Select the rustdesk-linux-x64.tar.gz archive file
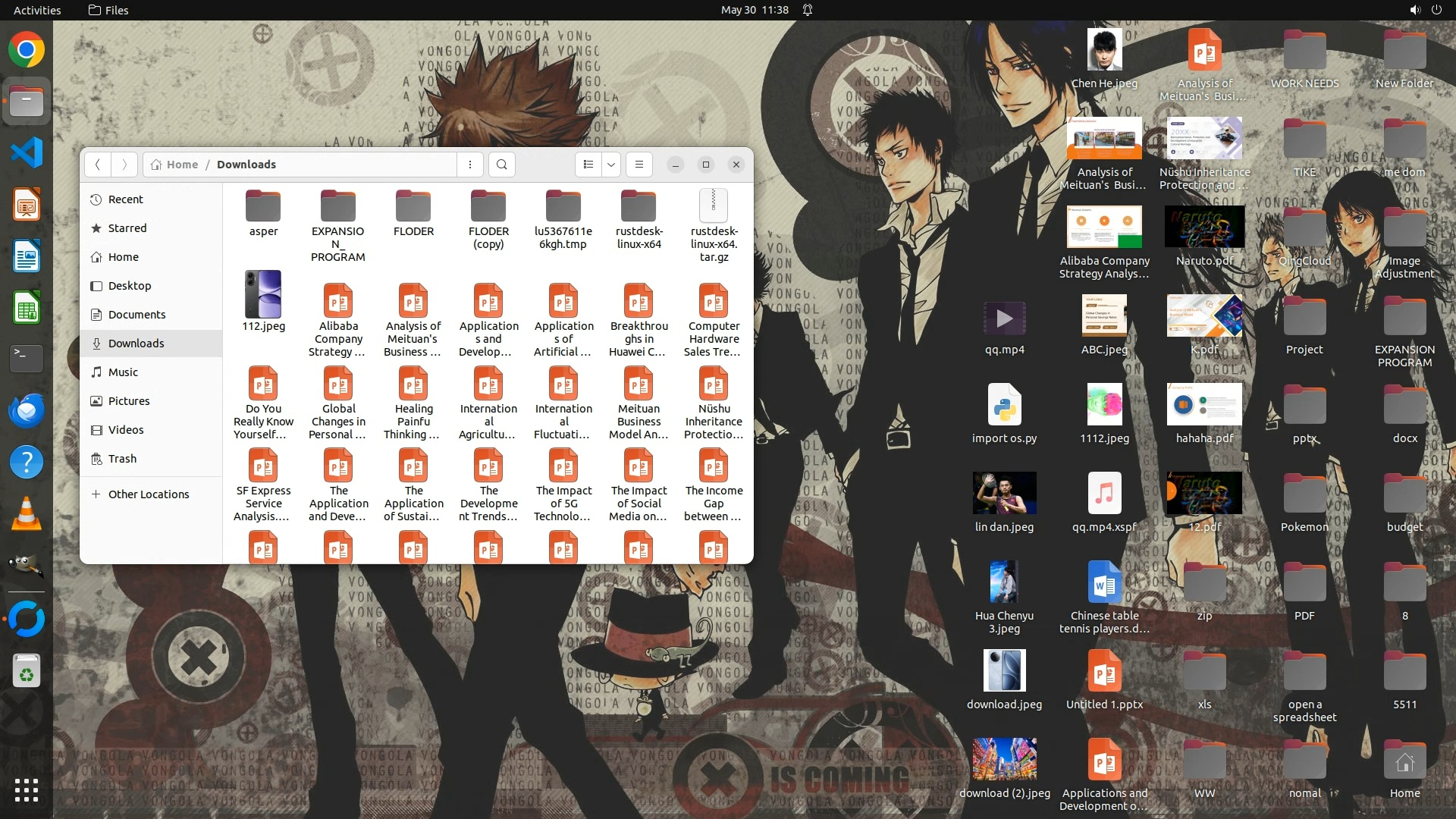The image size is (1456, 819). [714, 207]
